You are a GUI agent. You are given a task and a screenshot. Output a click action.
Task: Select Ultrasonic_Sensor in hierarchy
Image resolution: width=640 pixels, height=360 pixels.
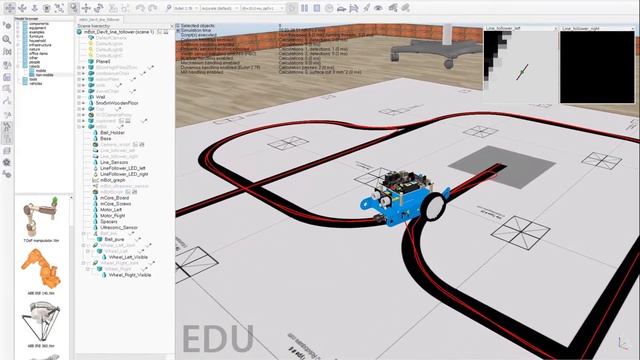click(119, 227)
